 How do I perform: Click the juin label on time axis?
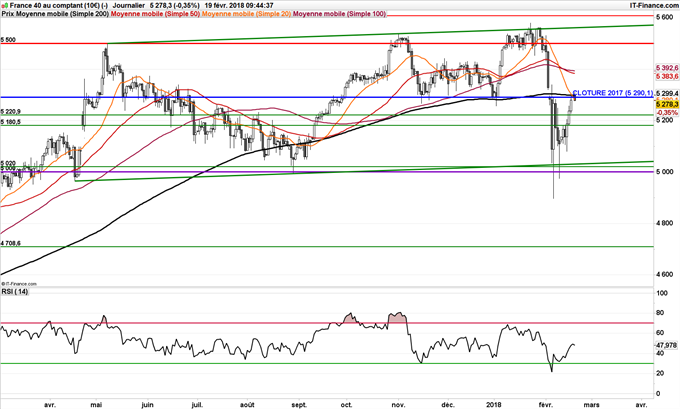coord(148,405)
